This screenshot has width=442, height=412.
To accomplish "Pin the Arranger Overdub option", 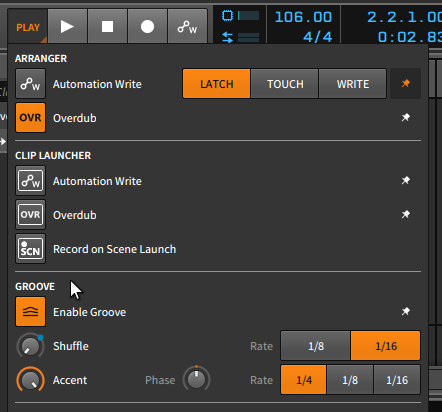I will coord(406,117).
